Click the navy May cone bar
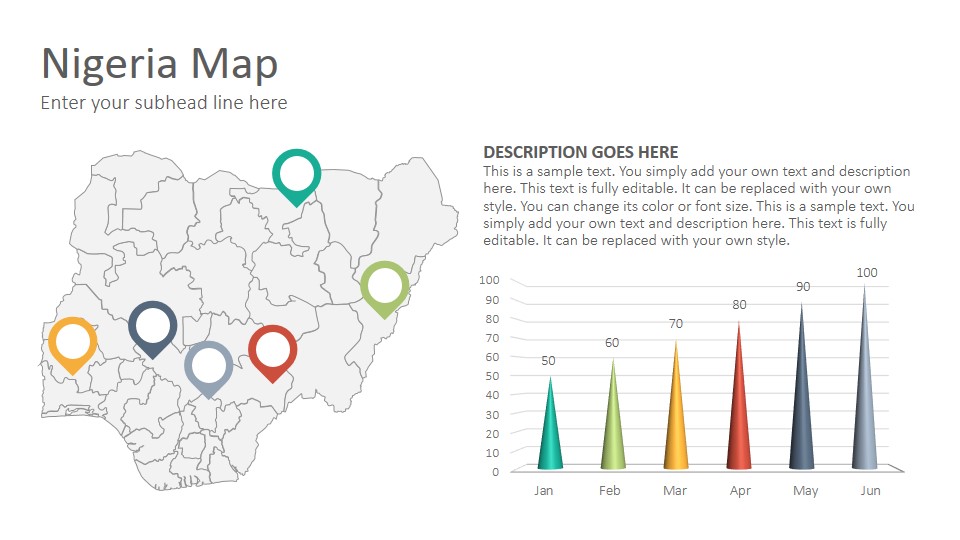This screenshot has height=540, width=960. 802,386
